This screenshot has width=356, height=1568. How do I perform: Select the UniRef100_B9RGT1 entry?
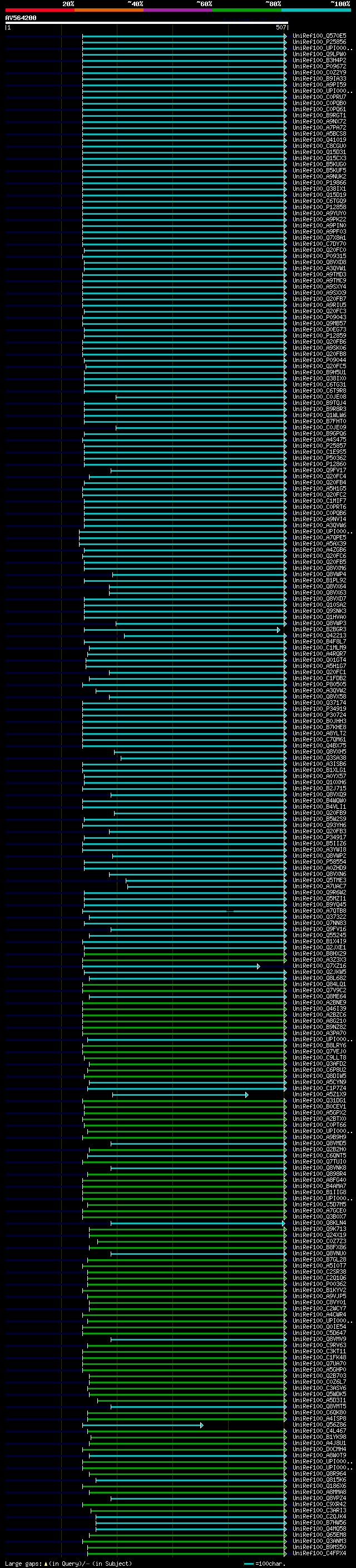coord(319,116)
